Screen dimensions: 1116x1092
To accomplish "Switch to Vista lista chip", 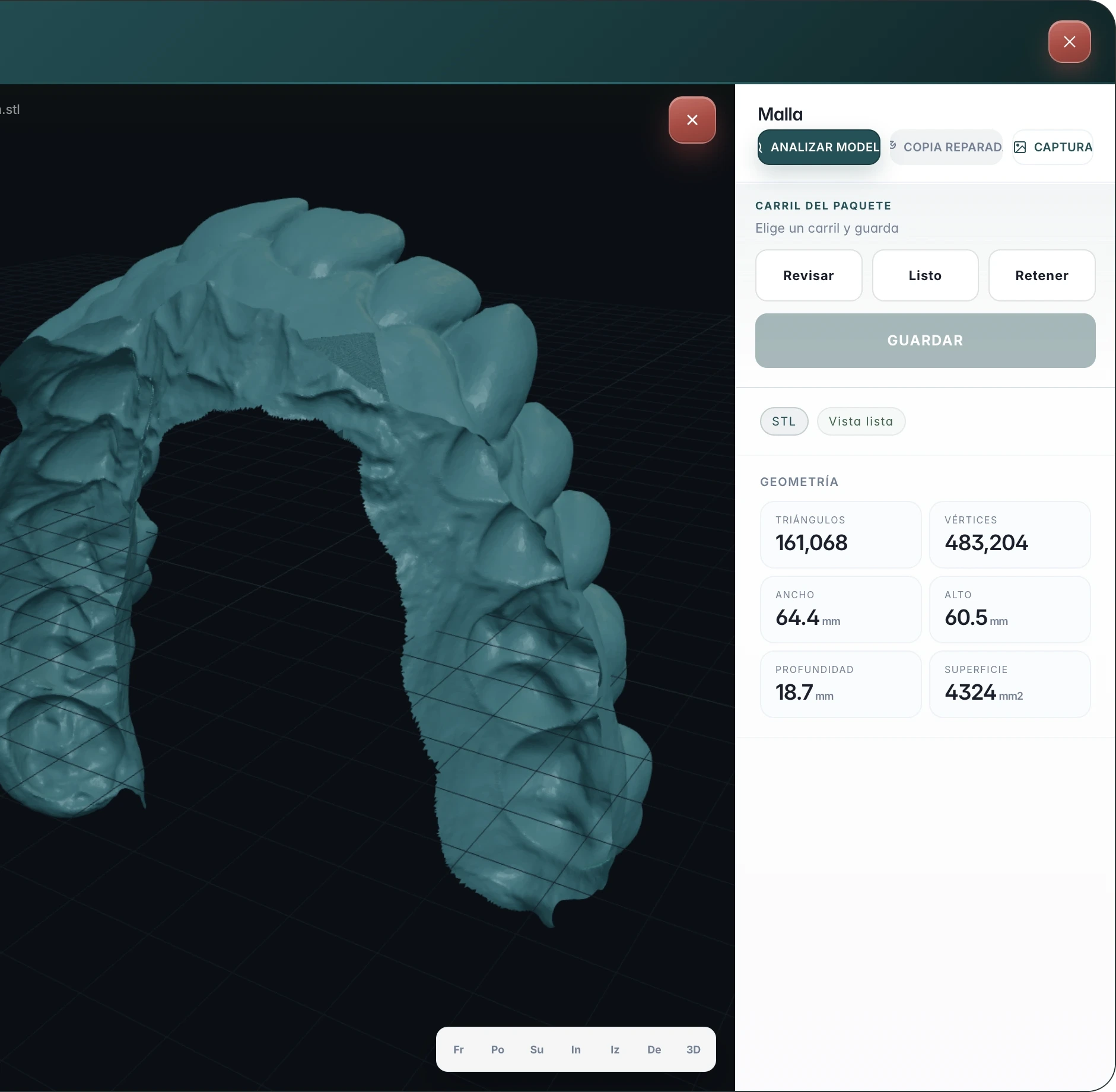I will 860,421.
